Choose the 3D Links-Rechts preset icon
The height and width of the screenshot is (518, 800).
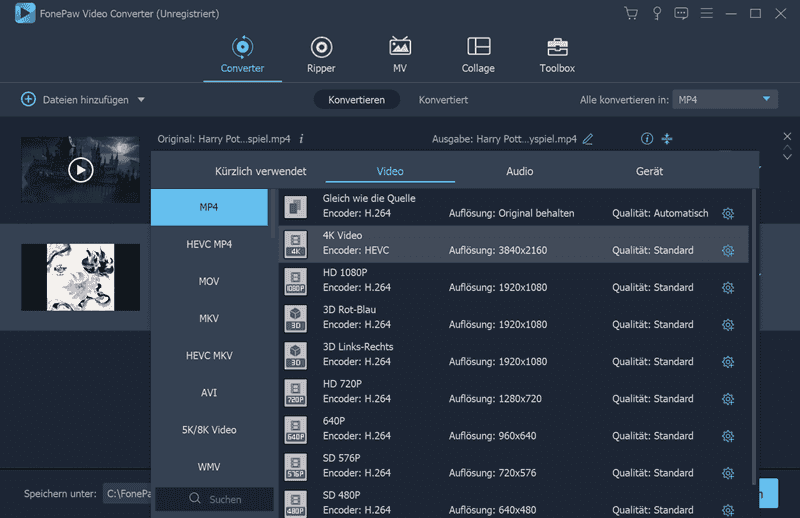(x=296, y=356)
